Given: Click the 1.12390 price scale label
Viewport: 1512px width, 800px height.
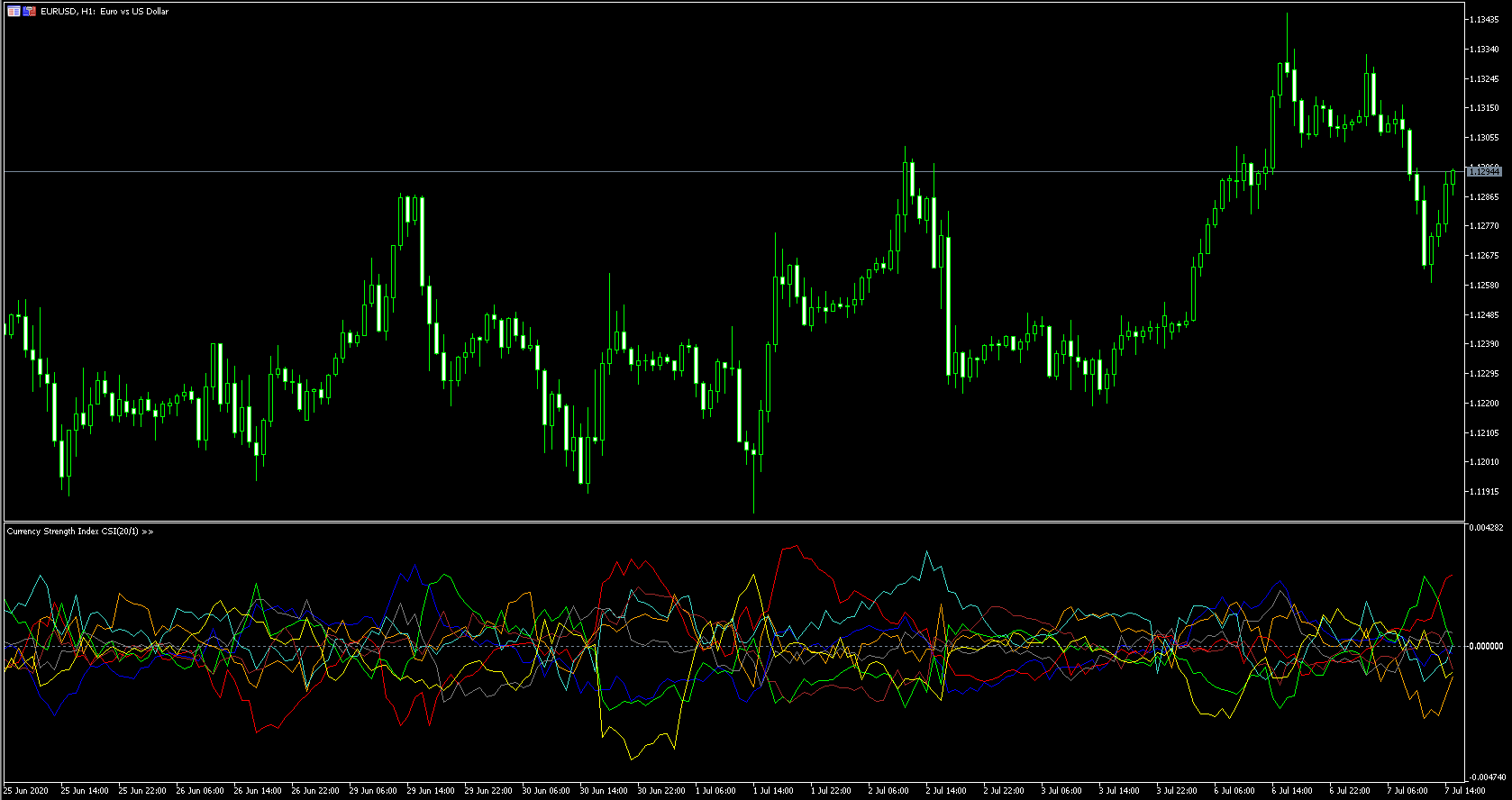Looking at the screenshot, I should coord(1484,344).
